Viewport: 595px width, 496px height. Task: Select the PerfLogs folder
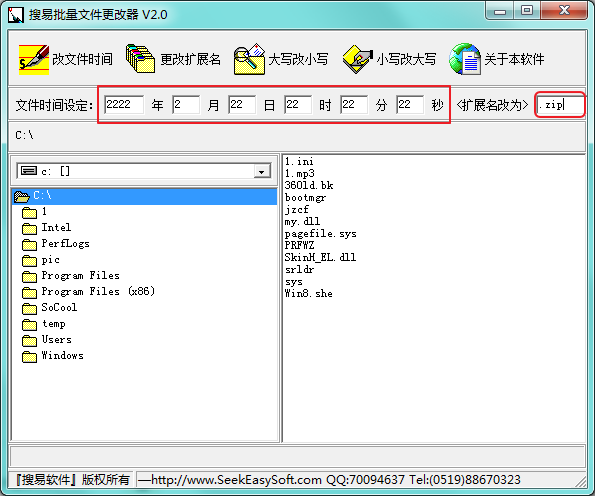65,244
